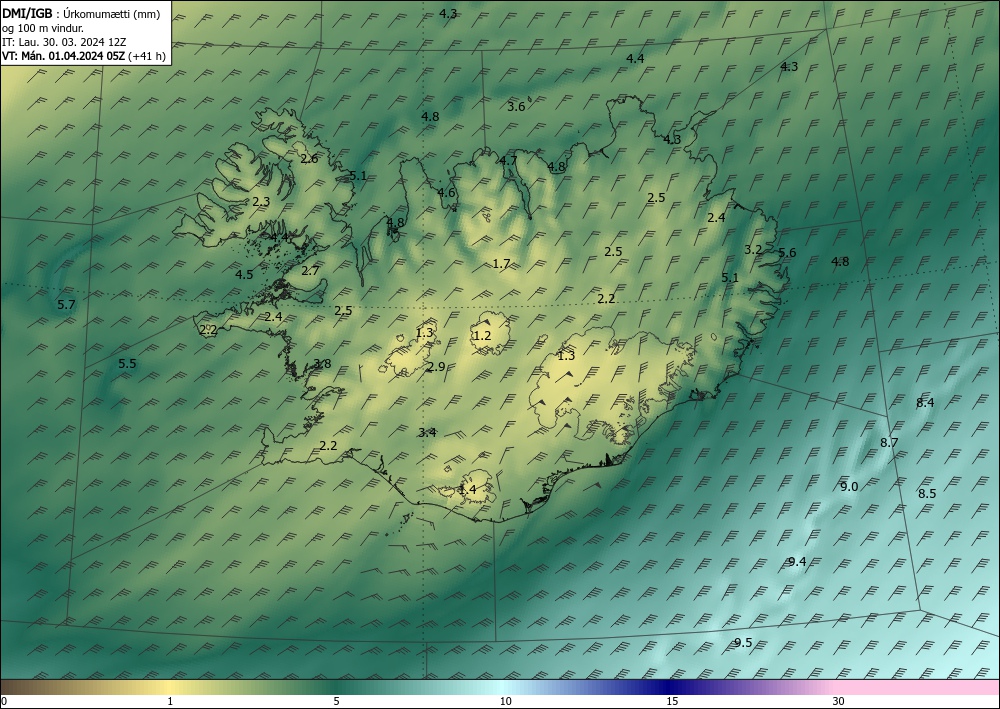1000x709 pixels.
Task: Click the 5.5 value over the western sea
Action: point(128,363)
